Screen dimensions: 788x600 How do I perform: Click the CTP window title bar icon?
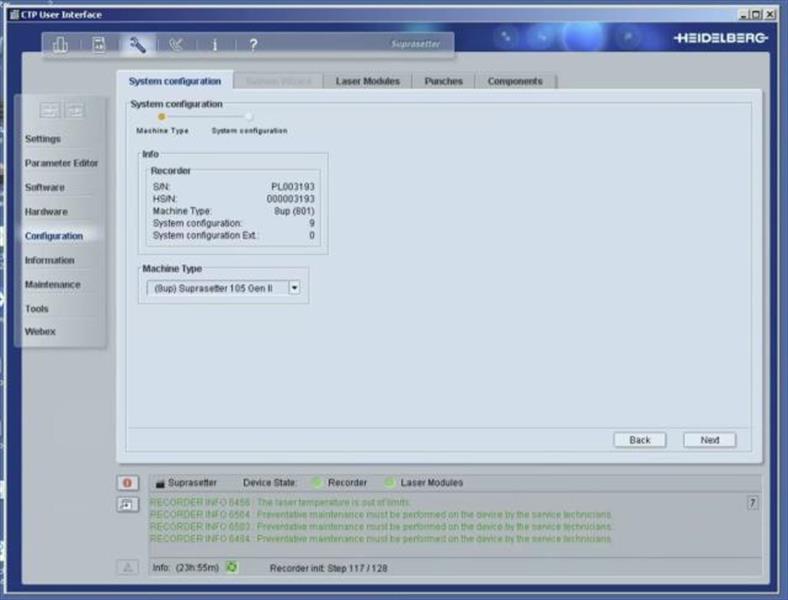[14, 14]
